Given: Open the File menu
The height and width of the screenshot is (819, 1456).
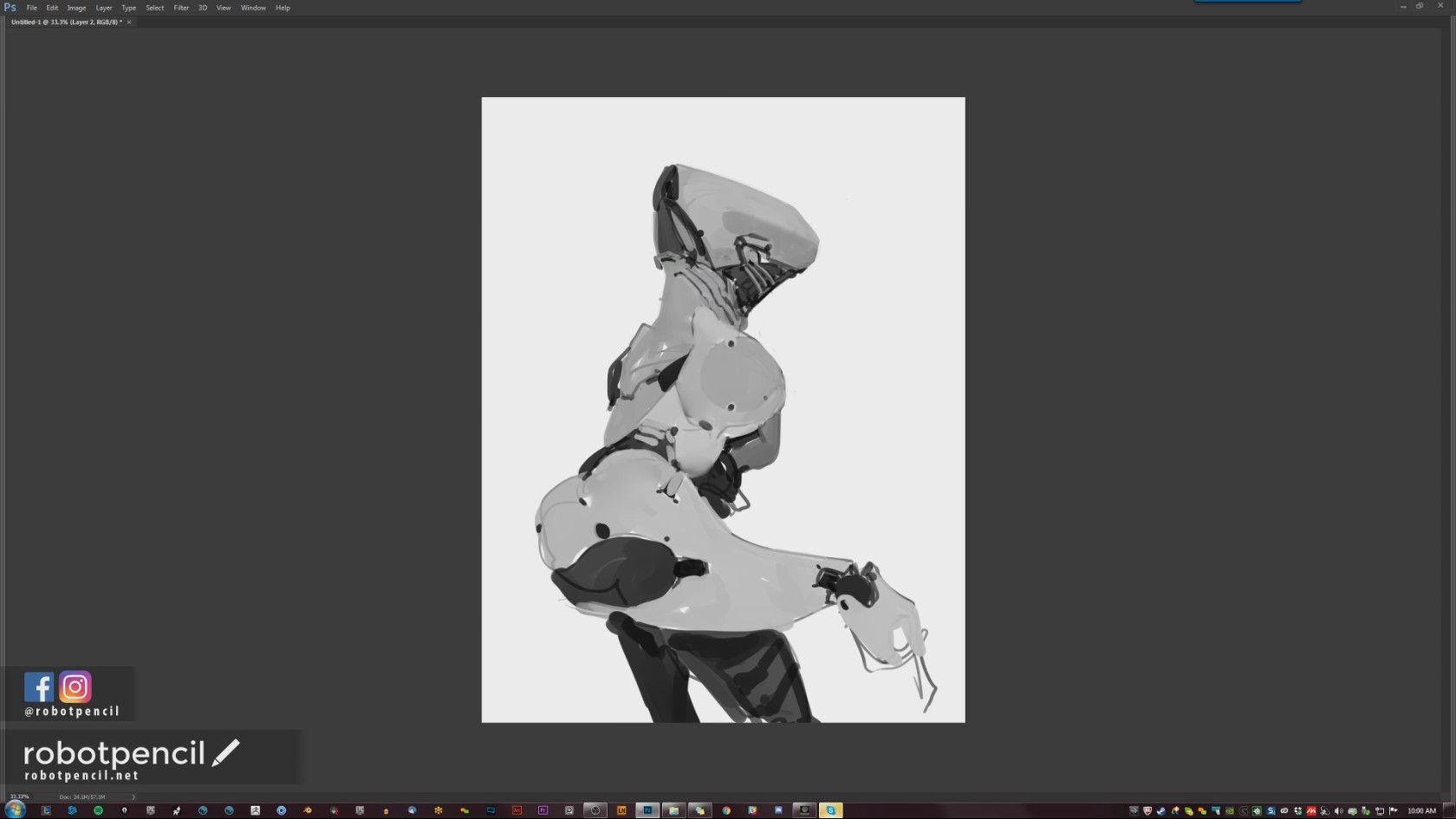Looking at the screenshot, I should click(32, 8).
